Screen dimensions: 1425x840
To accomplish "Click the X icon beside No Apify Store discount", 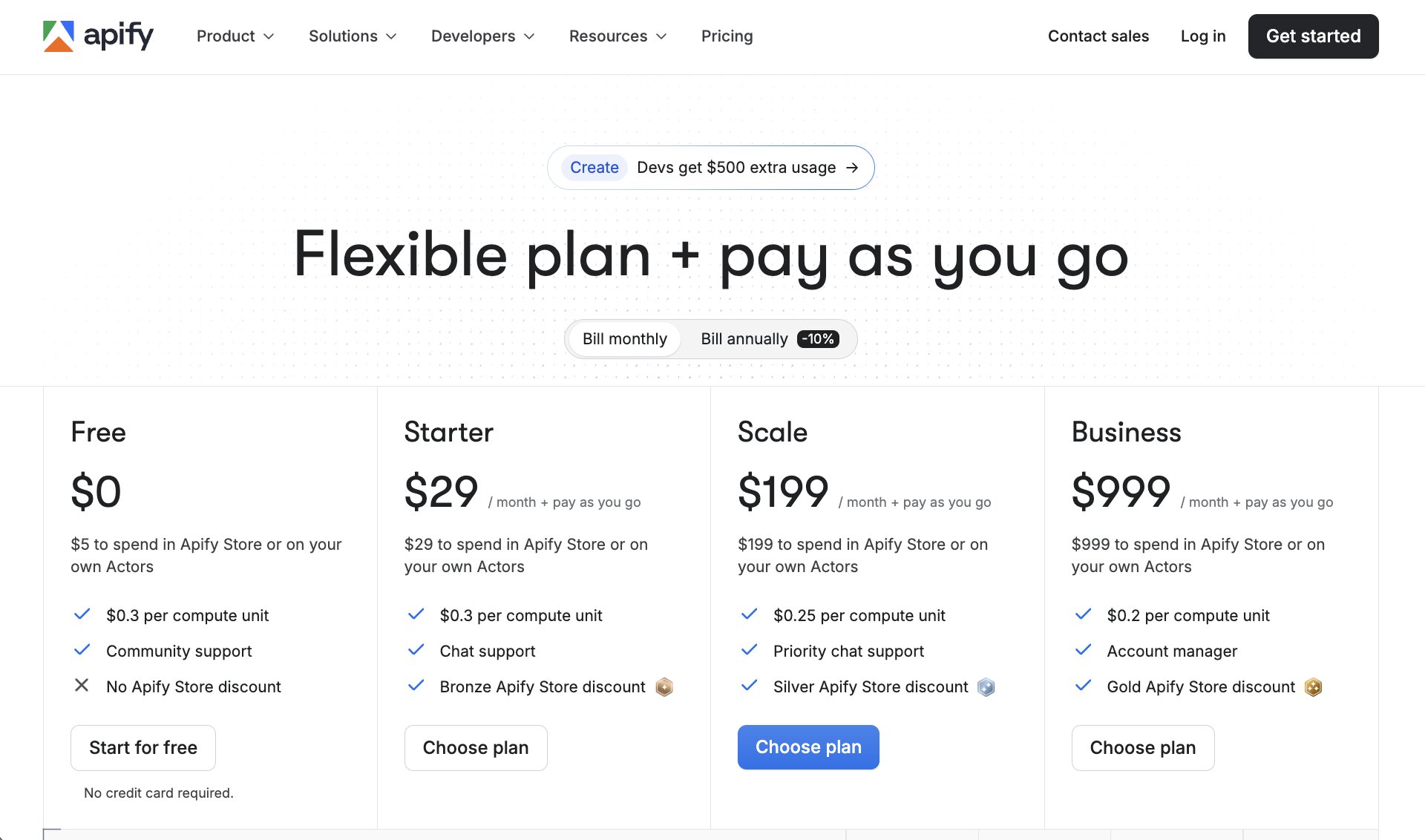I will [x=82, y=686].
